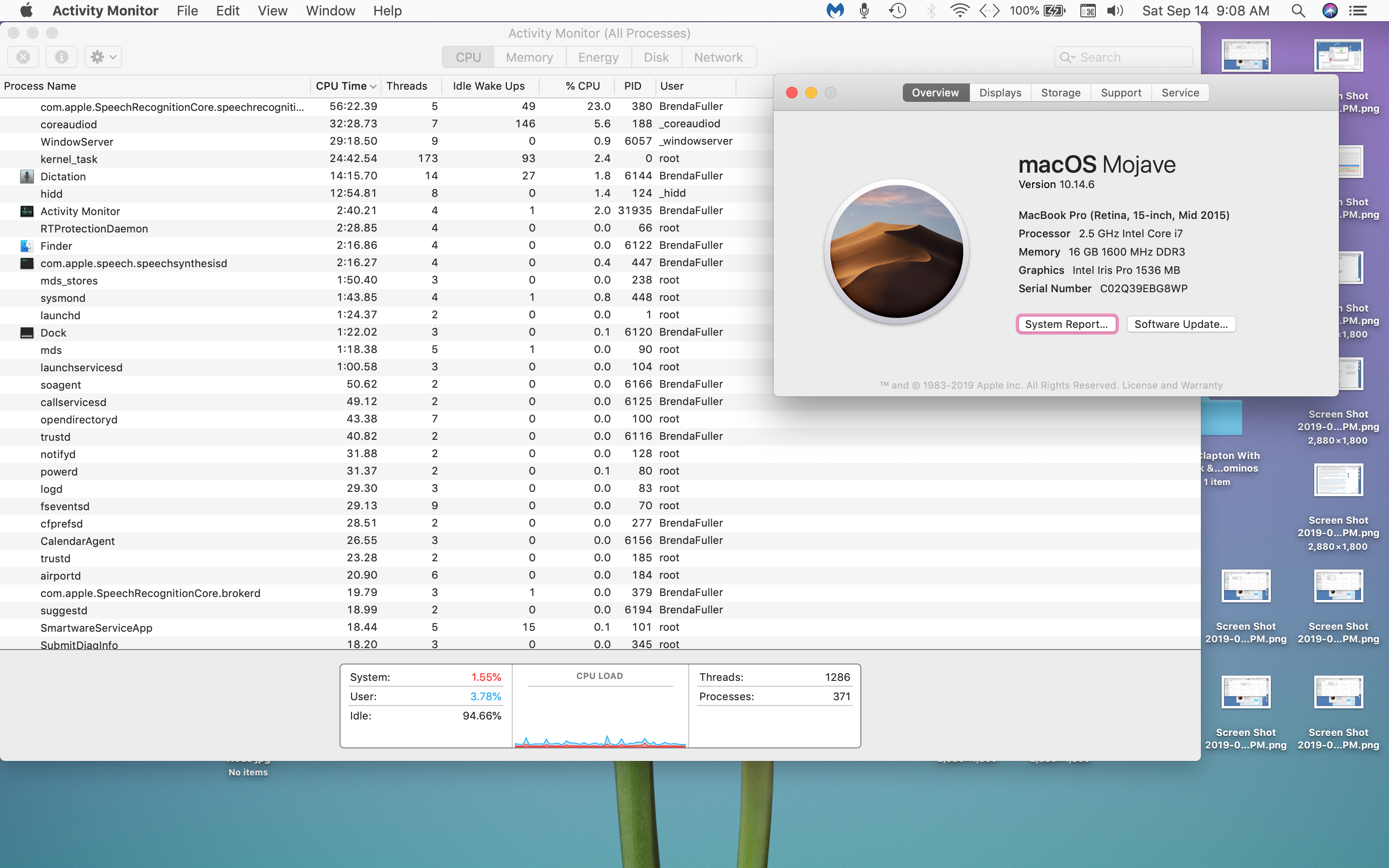Image resolution: width=1389 pixels, height=868 pixels.
Task: Switch to the Memory tab
Action: [529, 57]
